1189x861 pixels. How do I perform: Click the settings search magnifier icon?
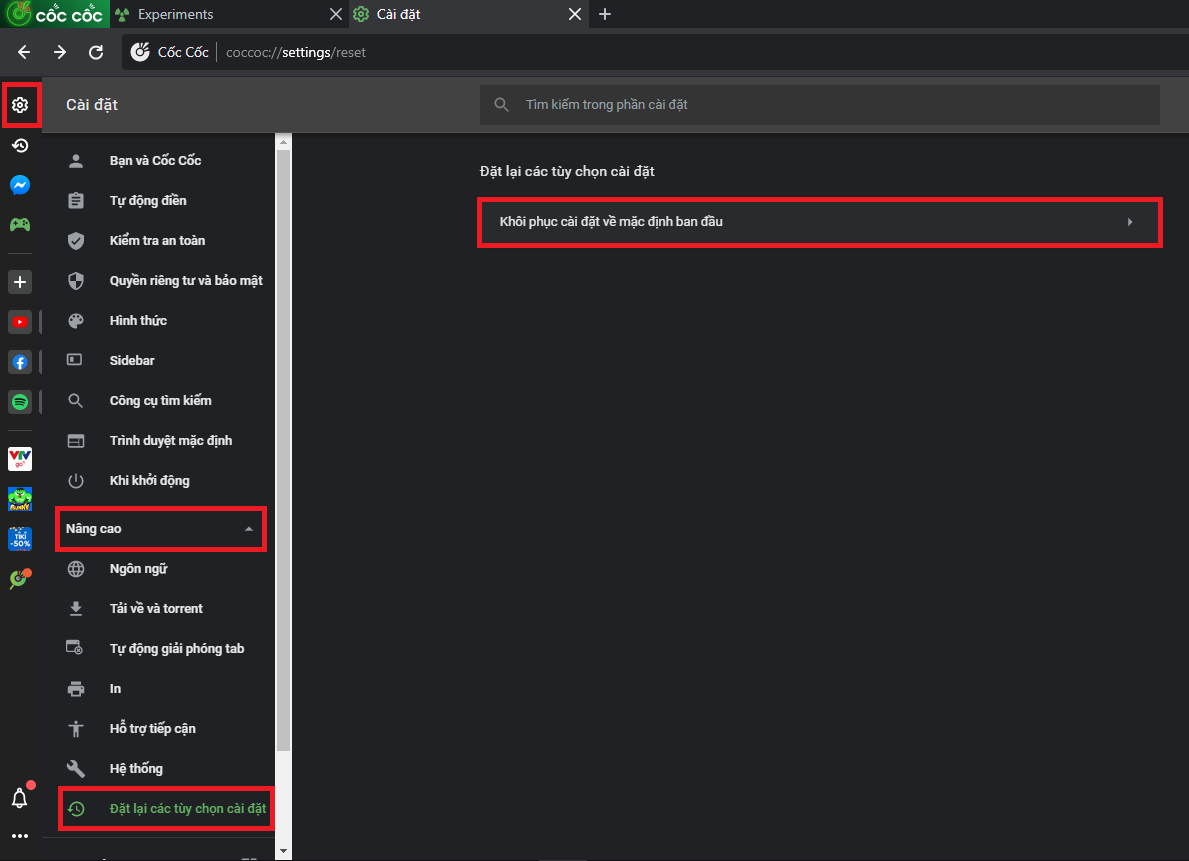(501, 105)
